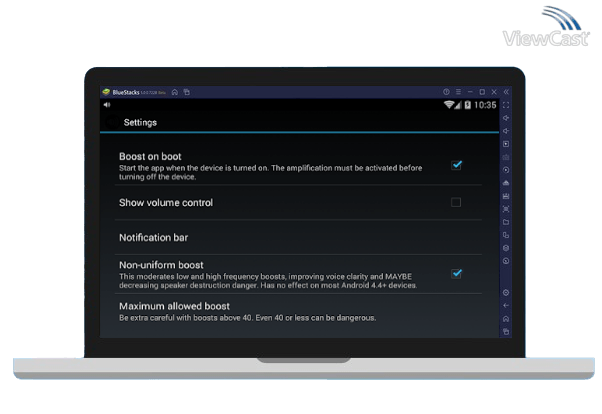This screenshot has height=414, width=602.
Task: Open BlueStacks settings gear in sidebar
Action: point(506,293)
